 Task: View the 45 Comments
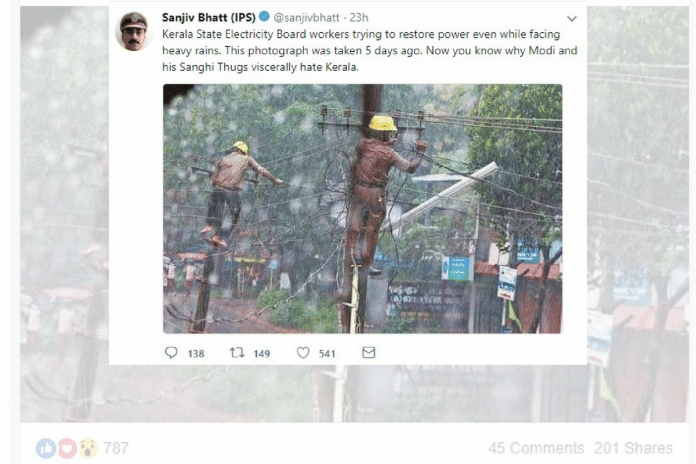[535, 448]
